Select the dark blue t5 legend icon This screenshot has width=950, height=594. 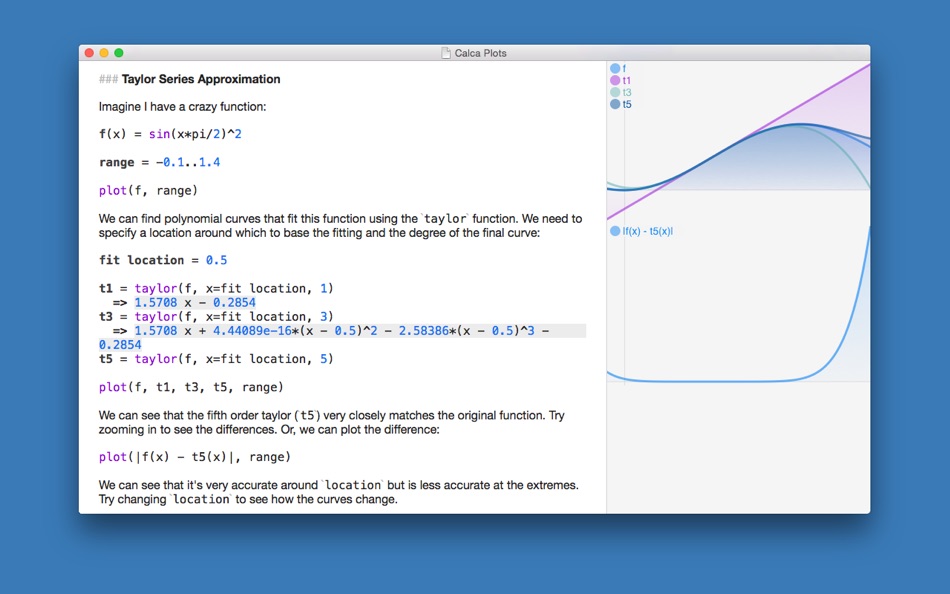point(614,104)
